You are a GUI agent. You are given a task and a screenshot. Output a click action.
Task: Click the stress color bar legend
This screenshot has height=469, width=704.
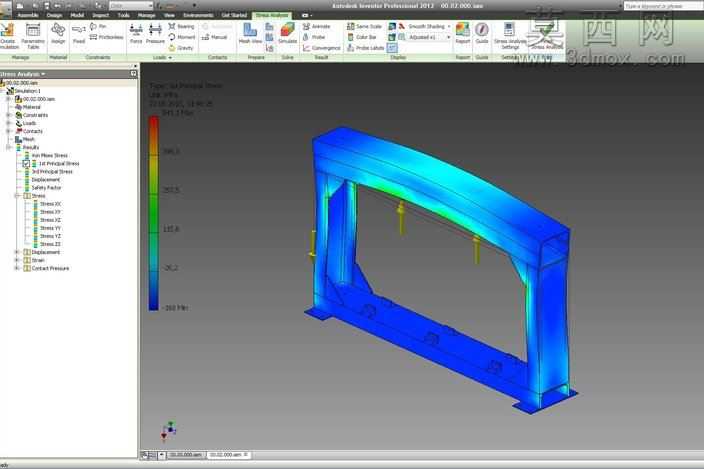154,213
